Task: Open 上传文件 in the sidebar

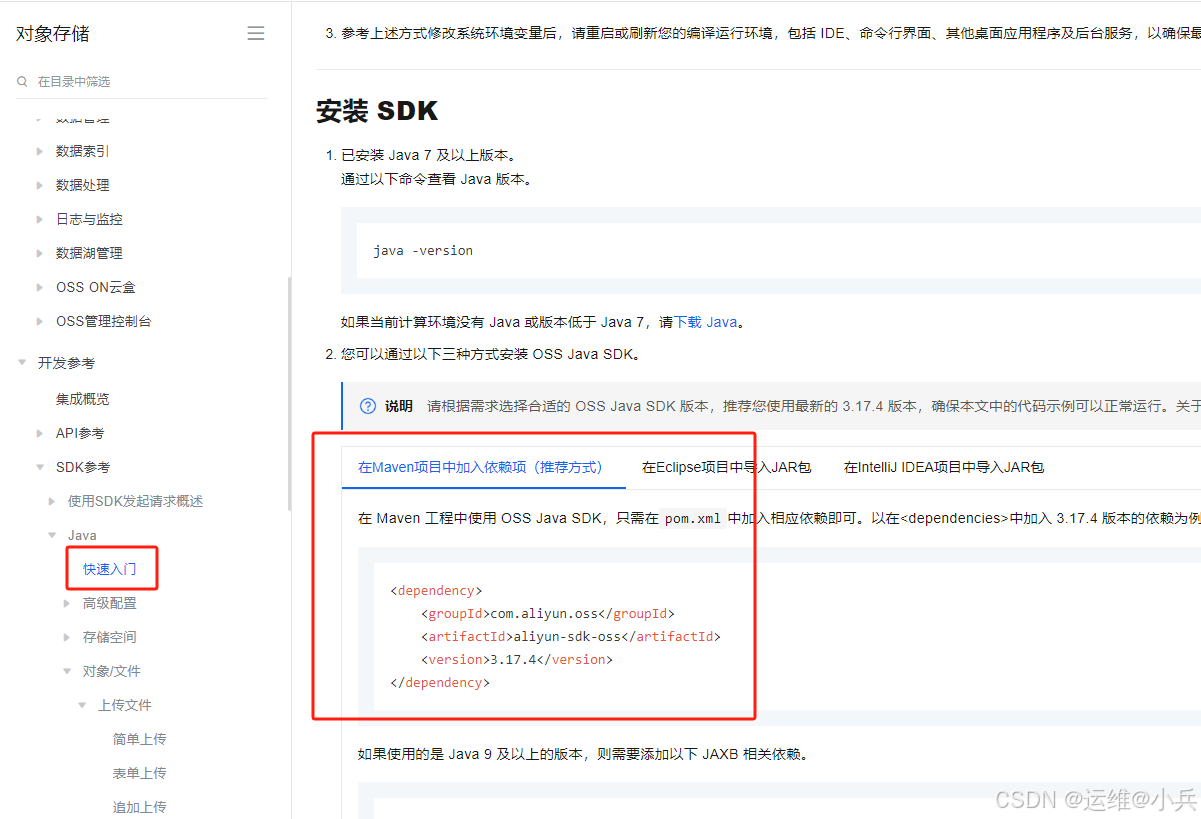Action: pyautogui.click(x=125, y=705)
